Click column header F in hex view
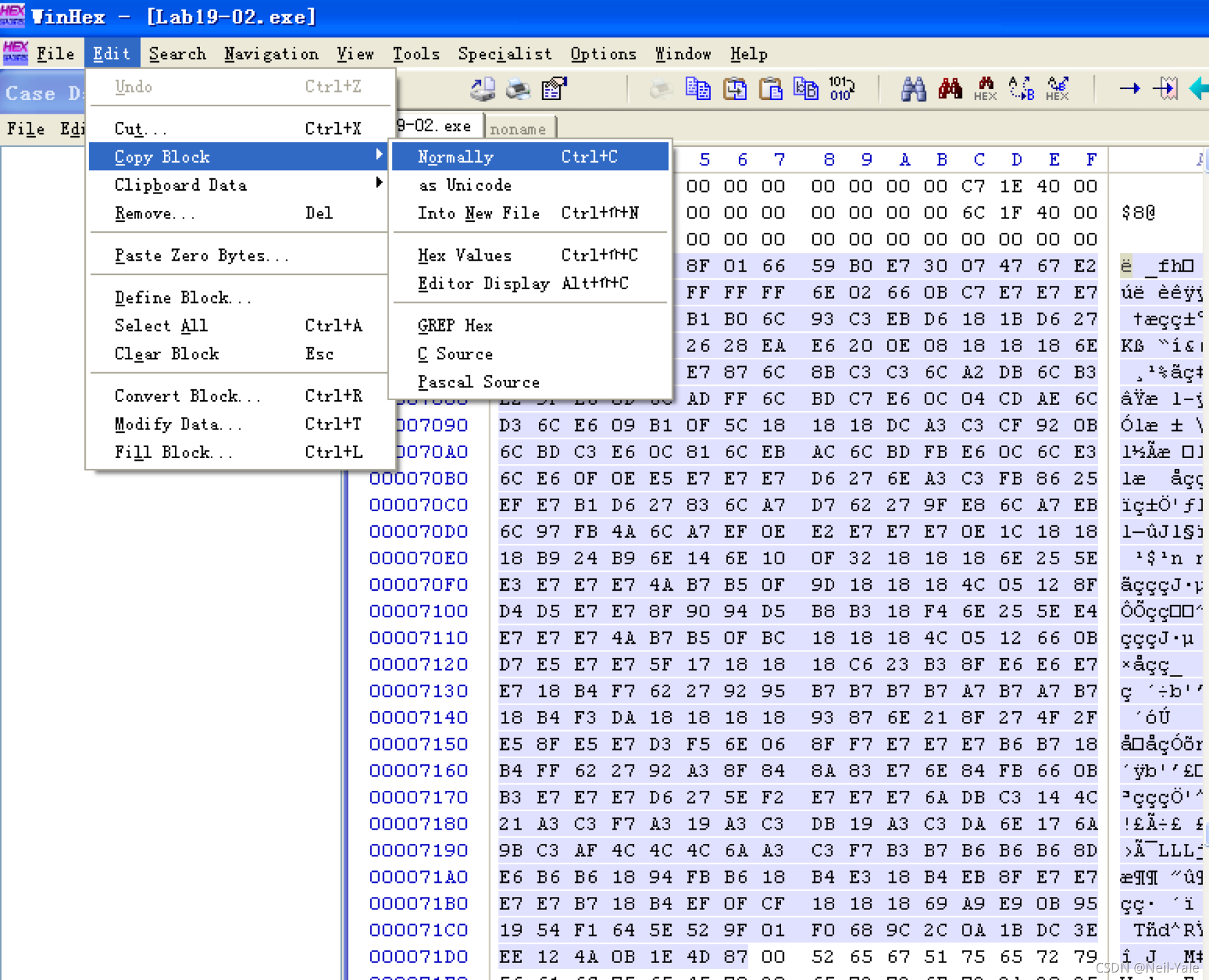This screenshot has width=1209, height=980. 1091,160
